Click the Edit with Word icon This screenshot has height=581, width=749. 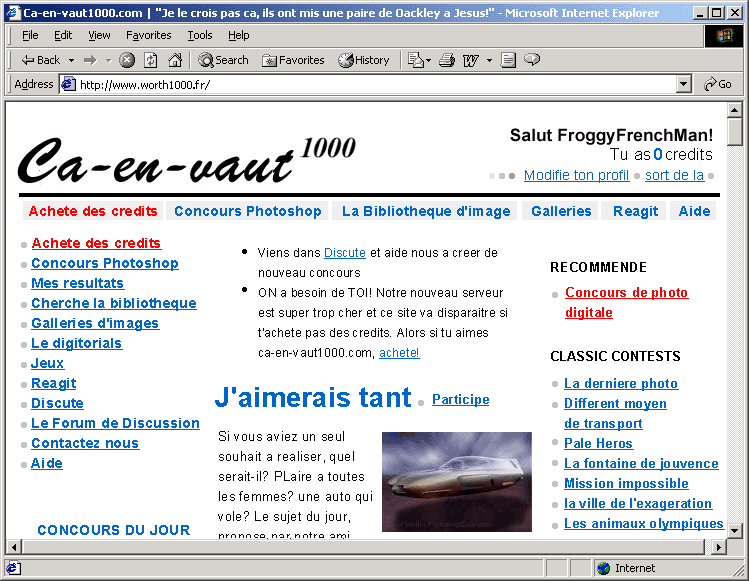tap(471, 60)
